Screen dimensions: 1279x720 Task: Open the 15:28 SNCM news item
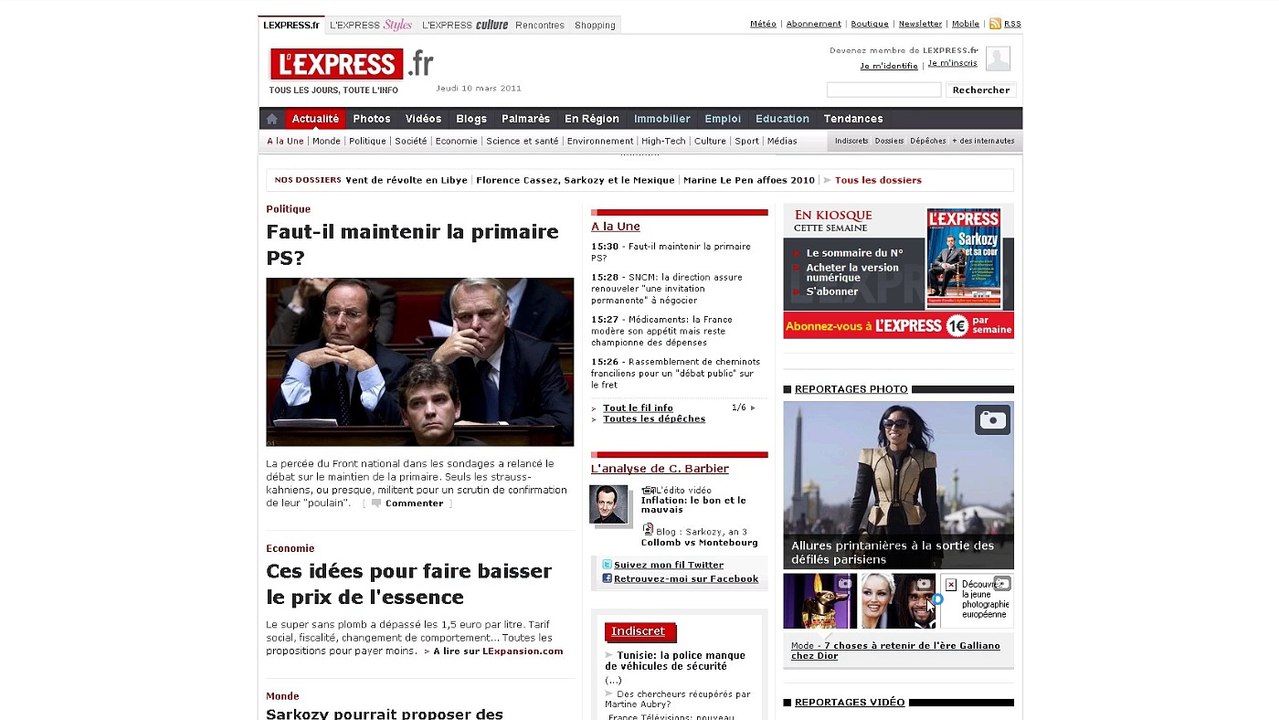[667, 289]
